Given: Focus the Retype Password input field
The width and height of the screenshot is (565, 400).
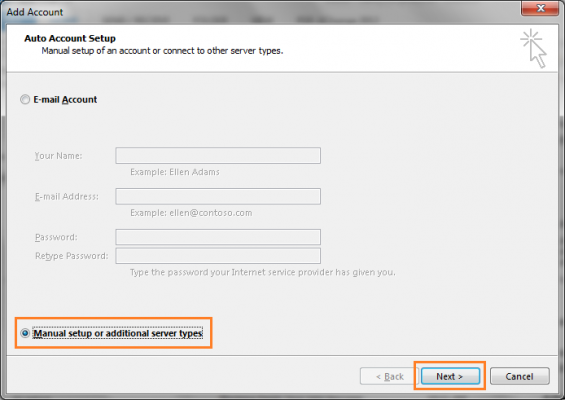Looking at the screenshot, I should coord(218,256).
